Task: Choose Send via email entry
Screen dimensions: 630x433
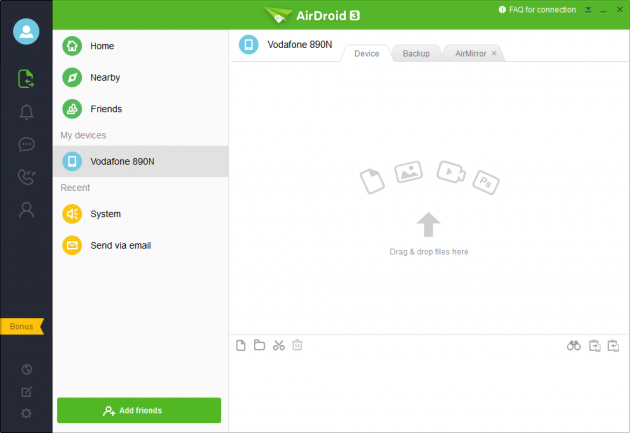Action: (x=140, y=245)
